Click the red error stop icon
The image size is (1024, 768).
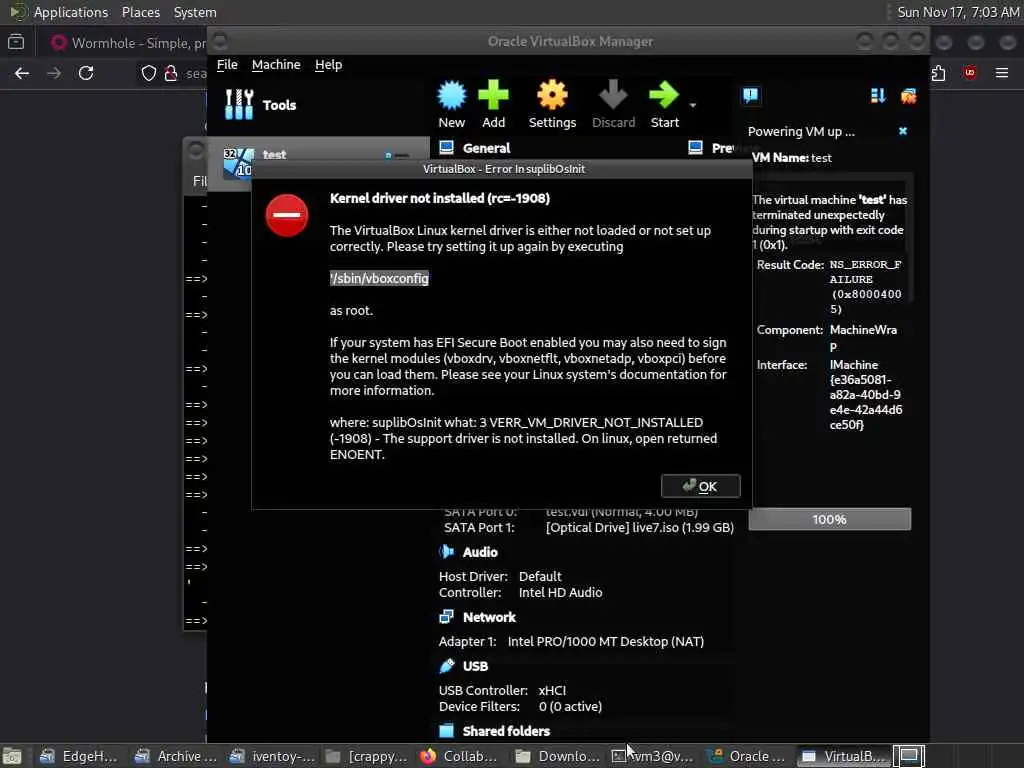pyautogui.click(x=287, y=216)
